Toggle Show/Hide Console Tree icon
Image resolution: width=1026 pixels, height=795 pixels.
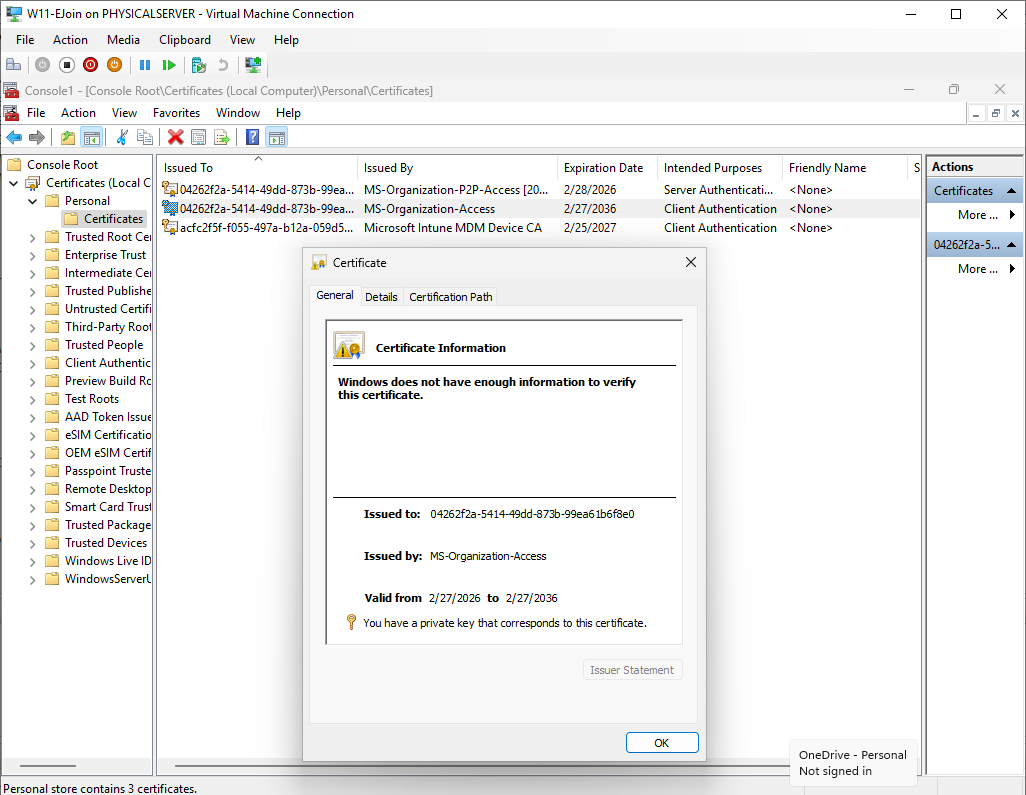coord(92,137)
